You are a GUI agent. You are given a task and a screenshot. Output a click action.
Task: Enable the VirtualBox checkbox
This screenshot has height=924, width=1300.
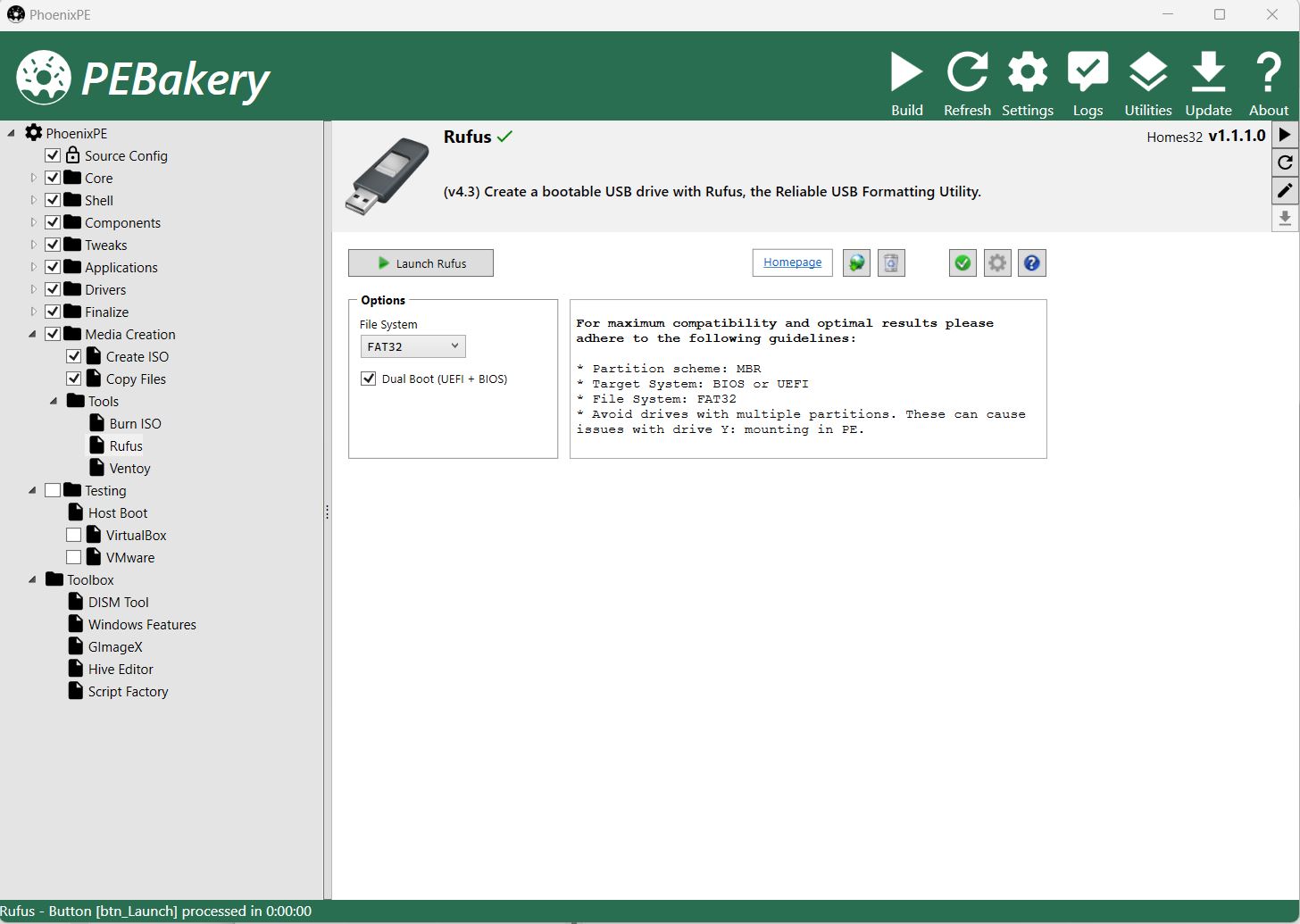point(74,535)
